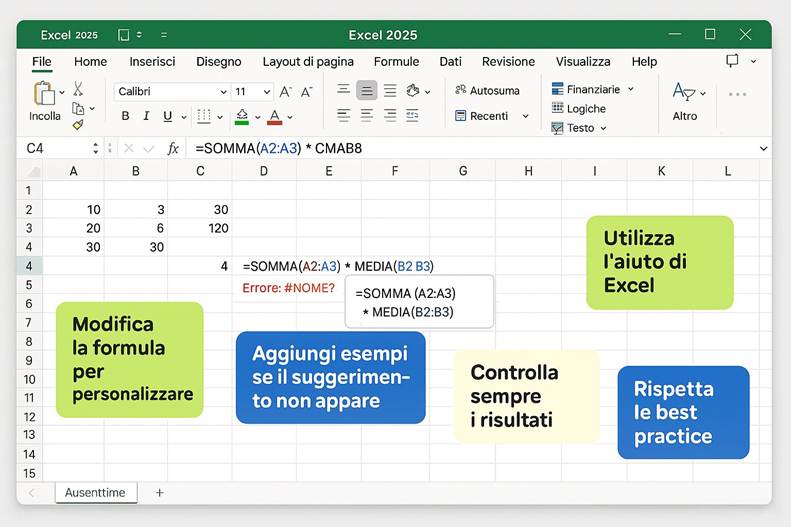The height and width of the screenshot is (527, 791).
Task: Click the Logiche functions button
Action: 579,108
